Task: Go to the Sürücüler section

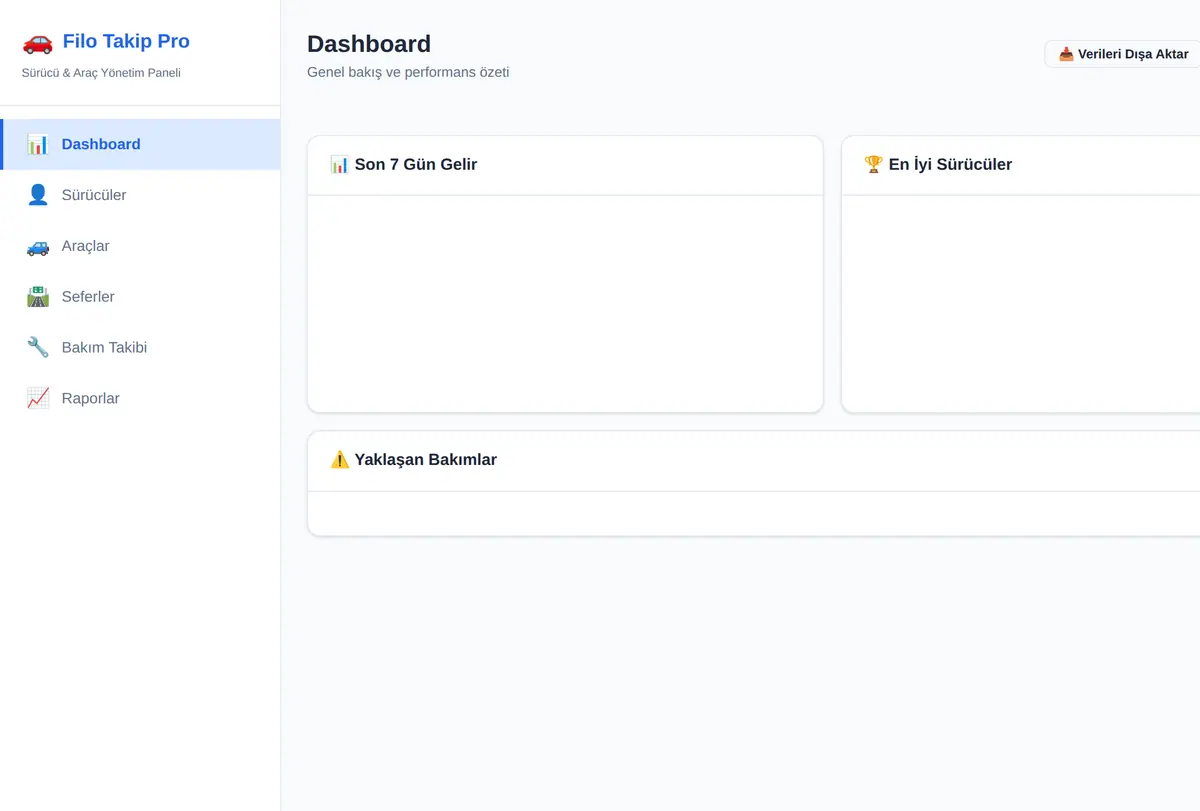Action: [x=140, y=195]
